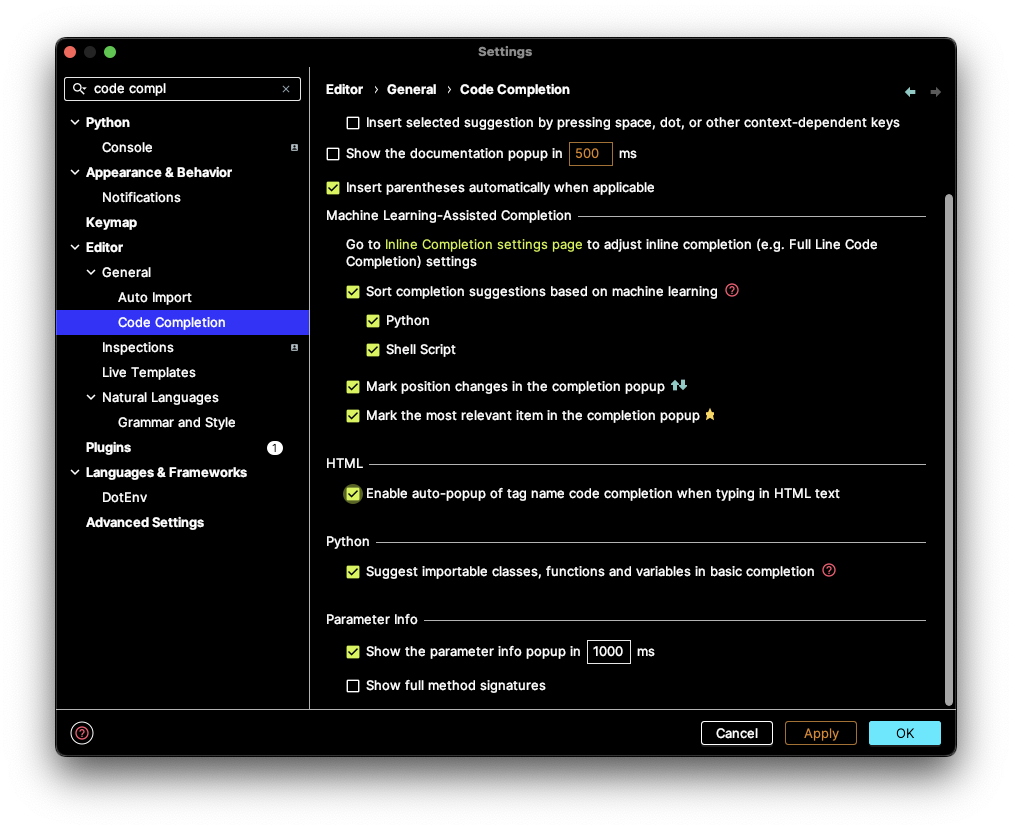The width and height of the screenshot is (1012, 830).
Task: Clear the settings search field text
Action: (x=286, y=89)
